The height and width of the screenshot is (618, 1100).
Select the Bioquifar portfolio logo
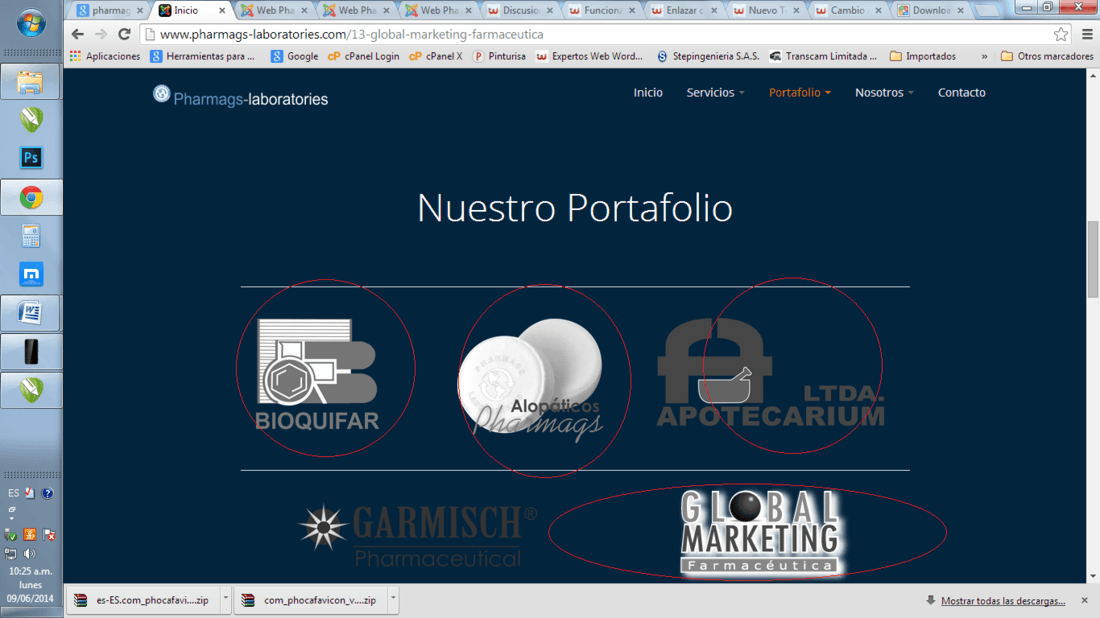(x=318, y=375)
